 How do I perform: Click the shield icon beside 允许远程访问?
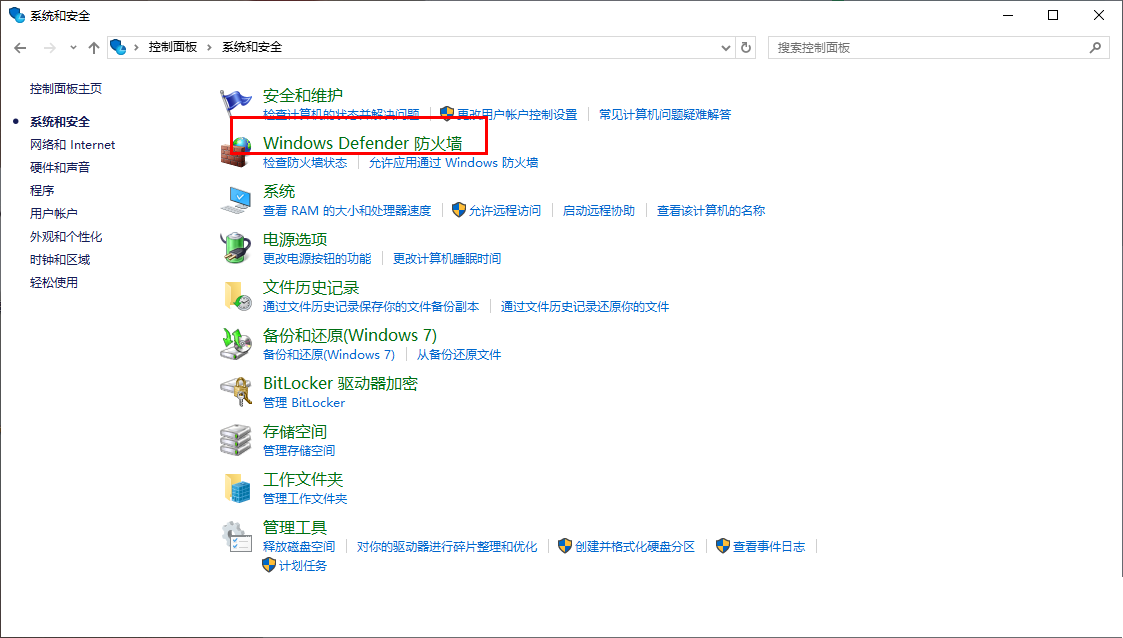[x=459, y=210]
